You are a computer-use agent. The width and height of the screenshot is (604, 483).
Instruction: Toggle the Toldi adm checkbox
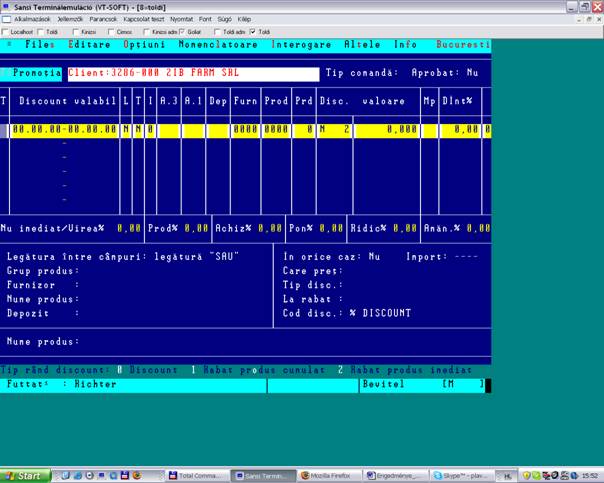coord(217,32)
